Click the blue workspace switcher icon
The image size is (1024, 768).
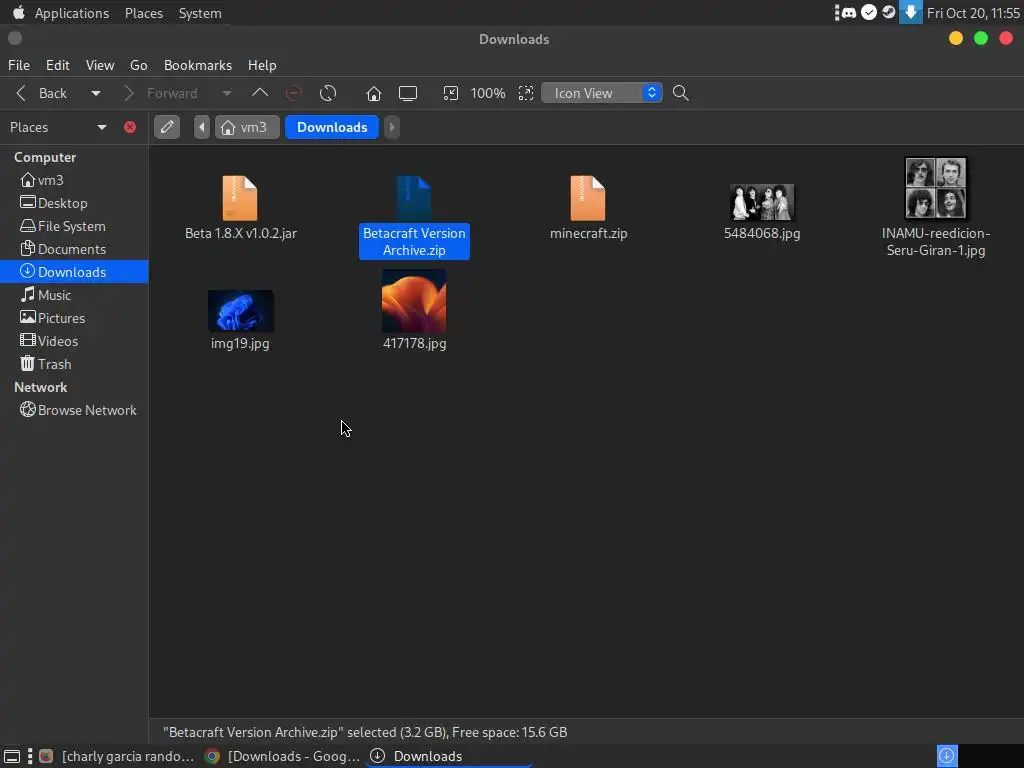tap(947, 756)
